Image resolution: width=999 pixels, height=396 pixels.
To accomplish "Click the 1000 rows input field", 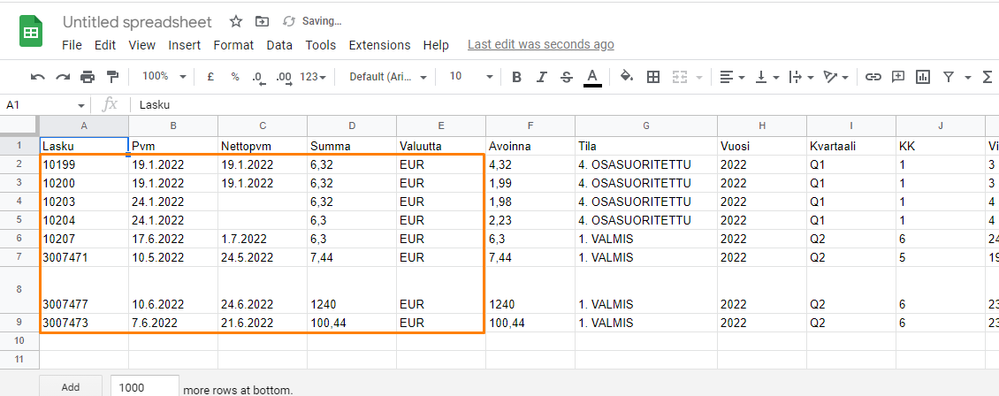I will coord(145,387).
